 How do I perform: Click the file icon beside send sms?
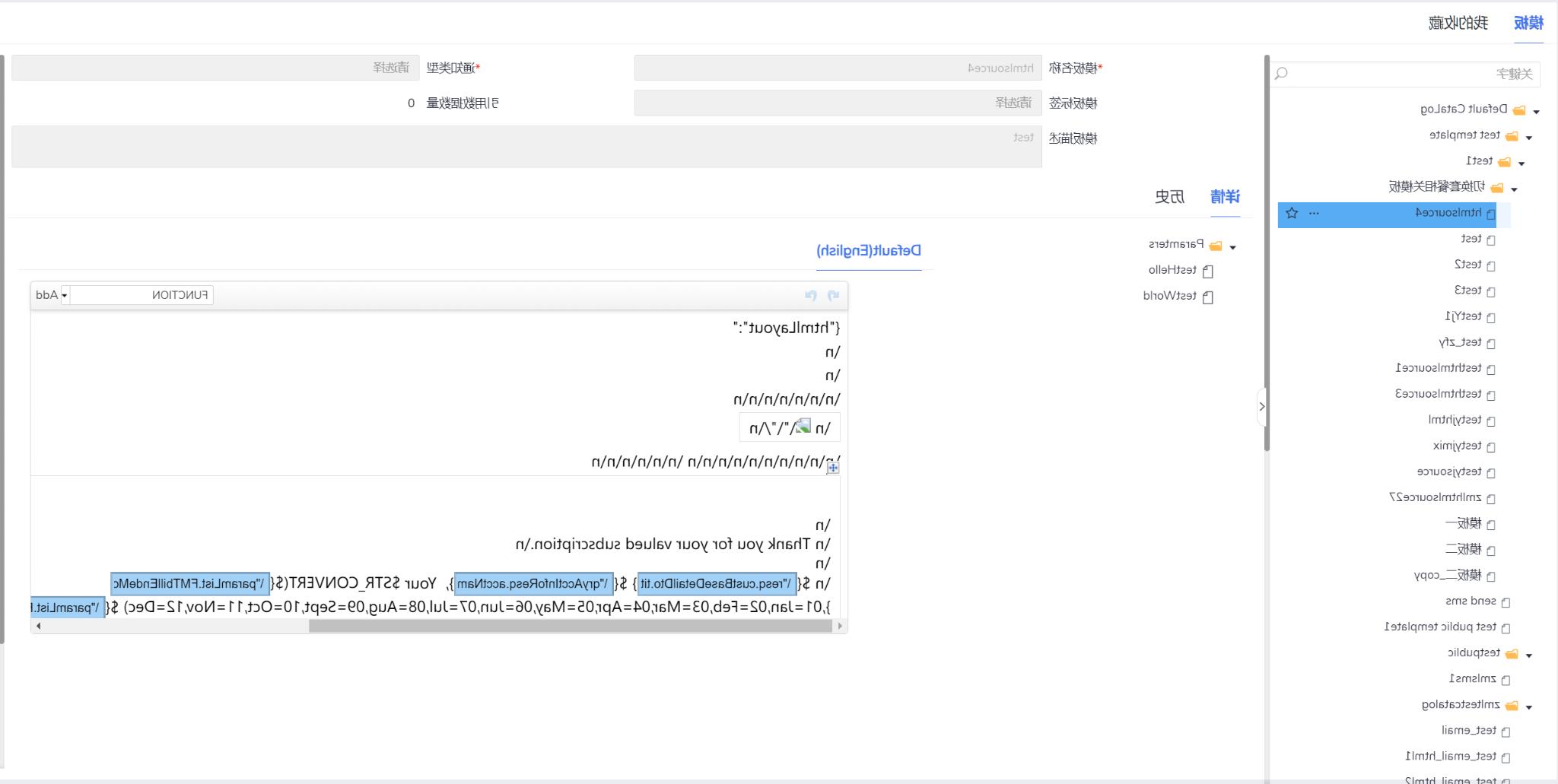1506,602
